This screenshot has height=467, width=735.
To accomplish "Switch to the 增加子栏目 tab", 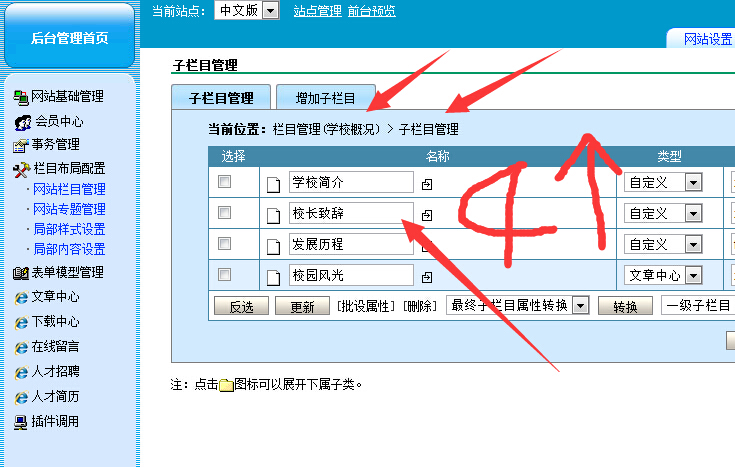I will tap(325, 98).
